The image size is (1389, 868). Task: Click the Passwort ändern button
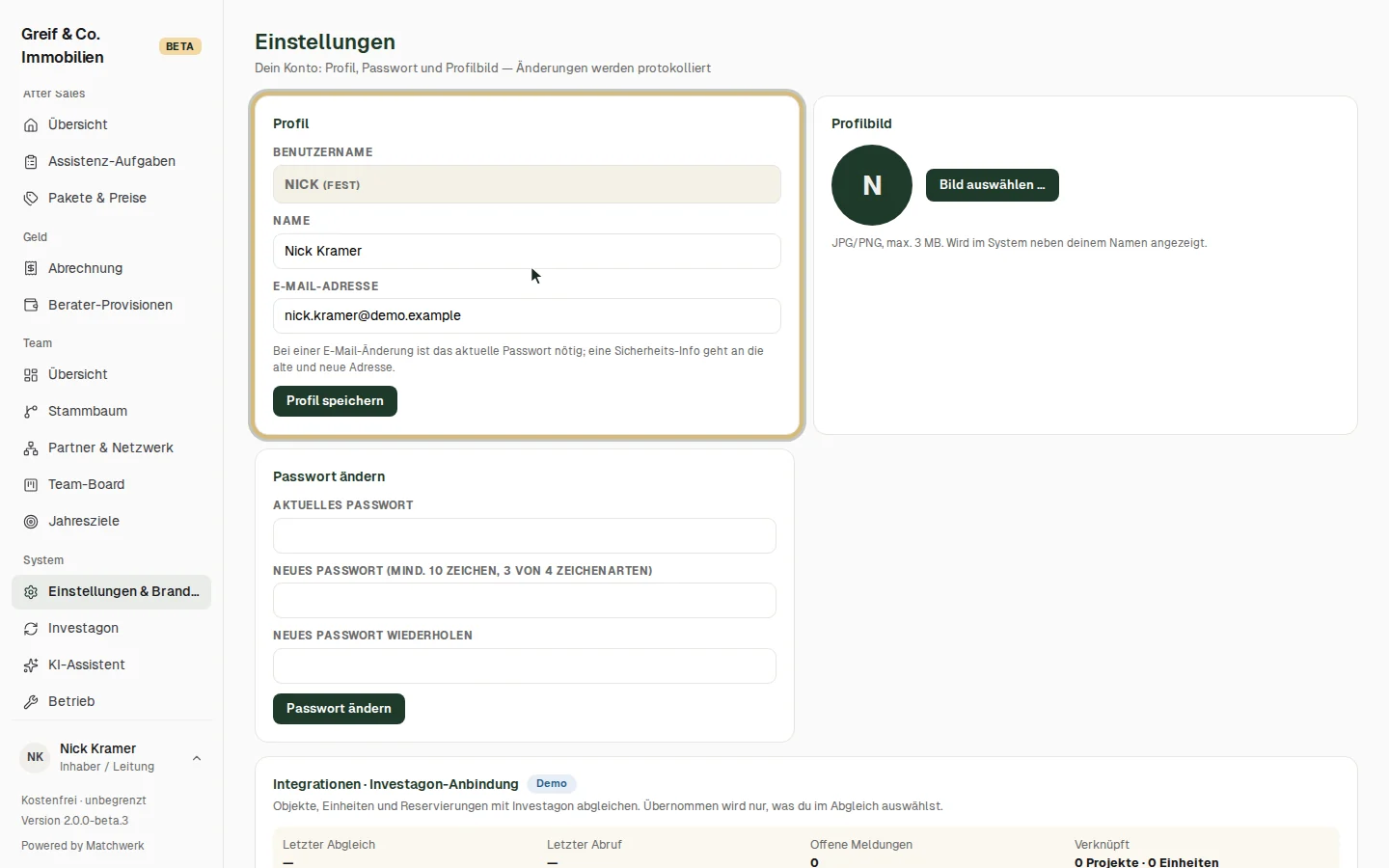coord(339,709)
